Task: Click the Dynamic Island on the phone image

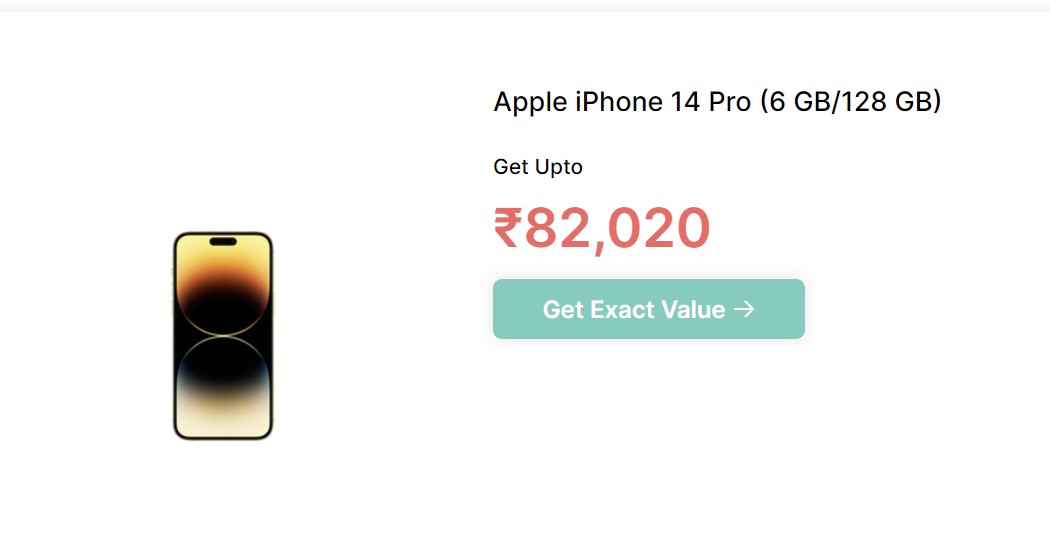Action: click(223, 241)
